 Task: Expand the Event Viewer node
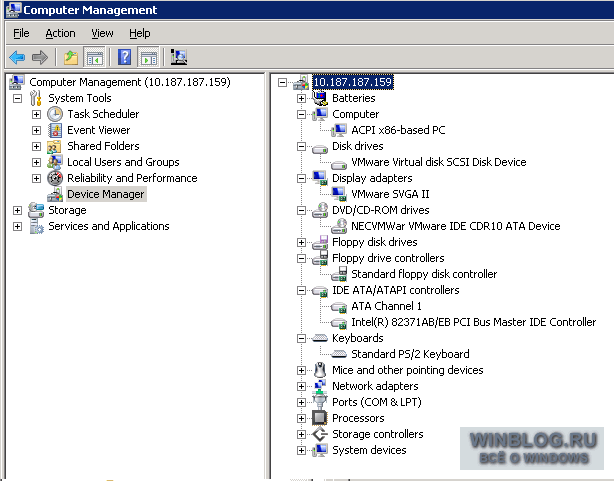click(36, 130)
